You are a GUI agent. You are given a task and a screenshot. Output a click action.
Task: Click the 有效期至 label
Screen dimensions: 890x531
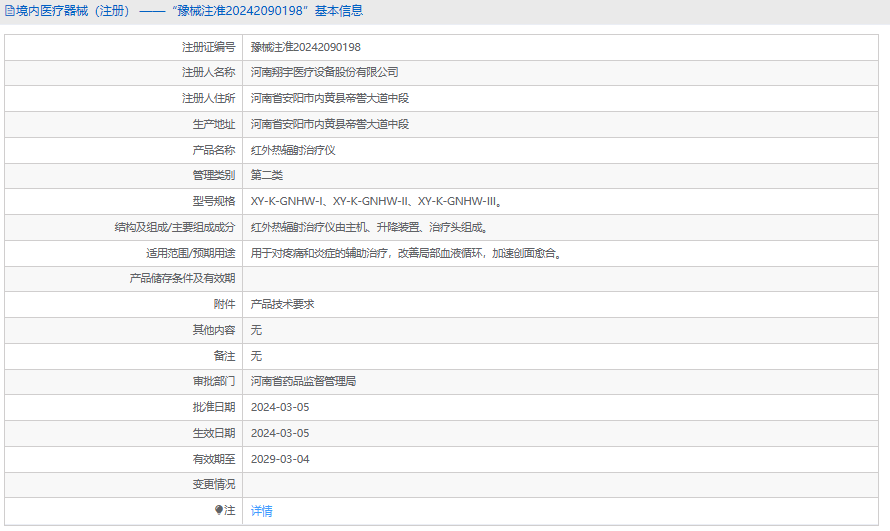213,459
